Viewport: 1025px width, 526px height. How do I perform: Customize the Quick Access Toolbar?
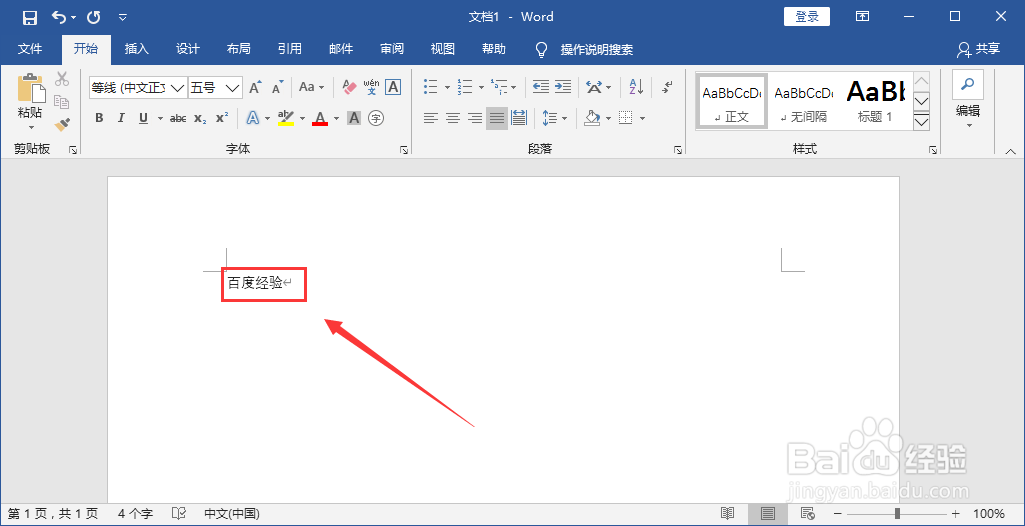point(123,18)
